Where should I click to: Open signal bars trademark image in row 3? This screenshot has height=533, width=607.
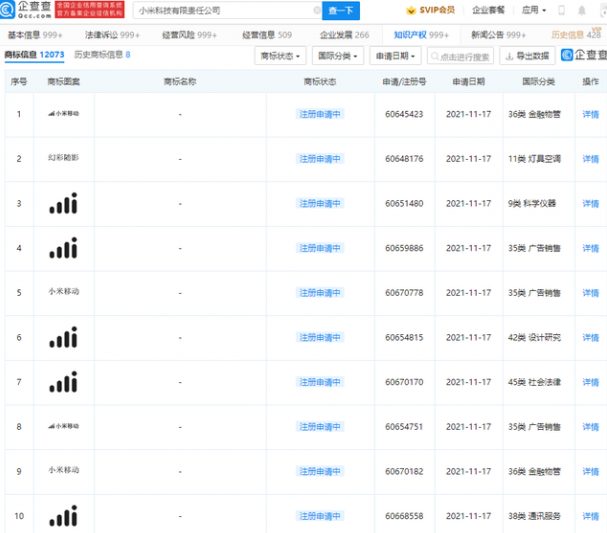click(x=63, y=203)
